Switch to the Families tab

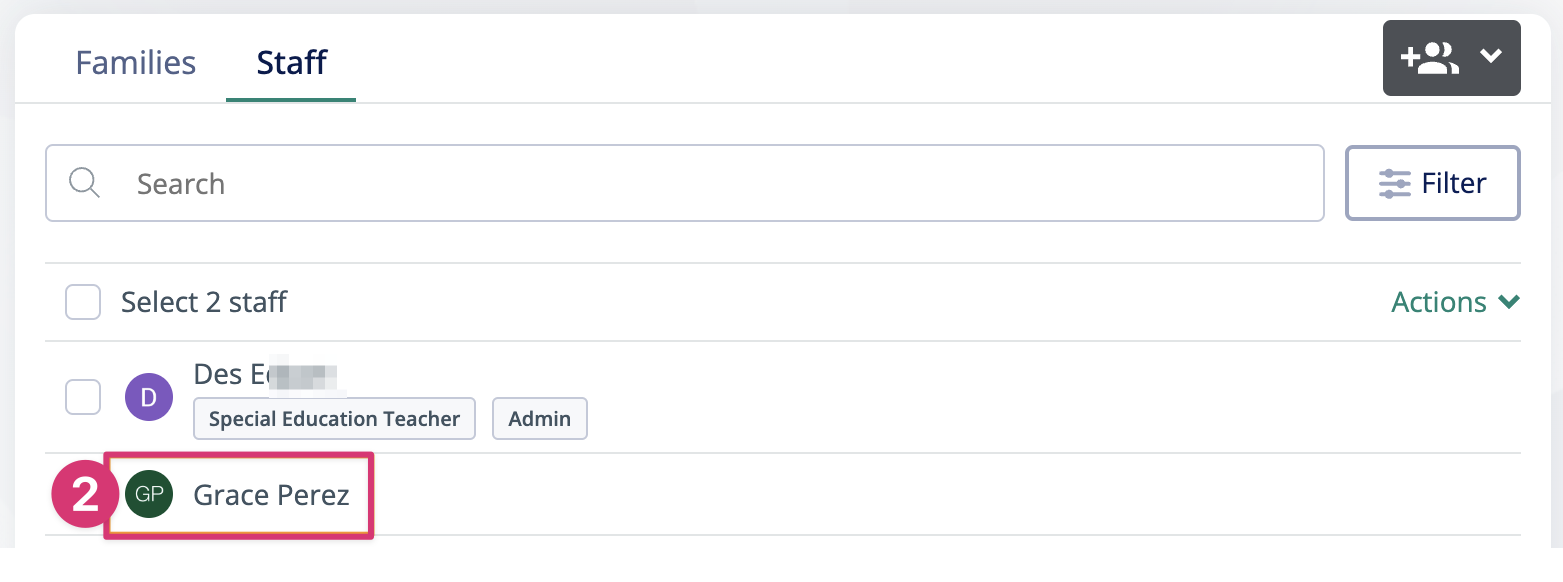[x=136, y=63]
